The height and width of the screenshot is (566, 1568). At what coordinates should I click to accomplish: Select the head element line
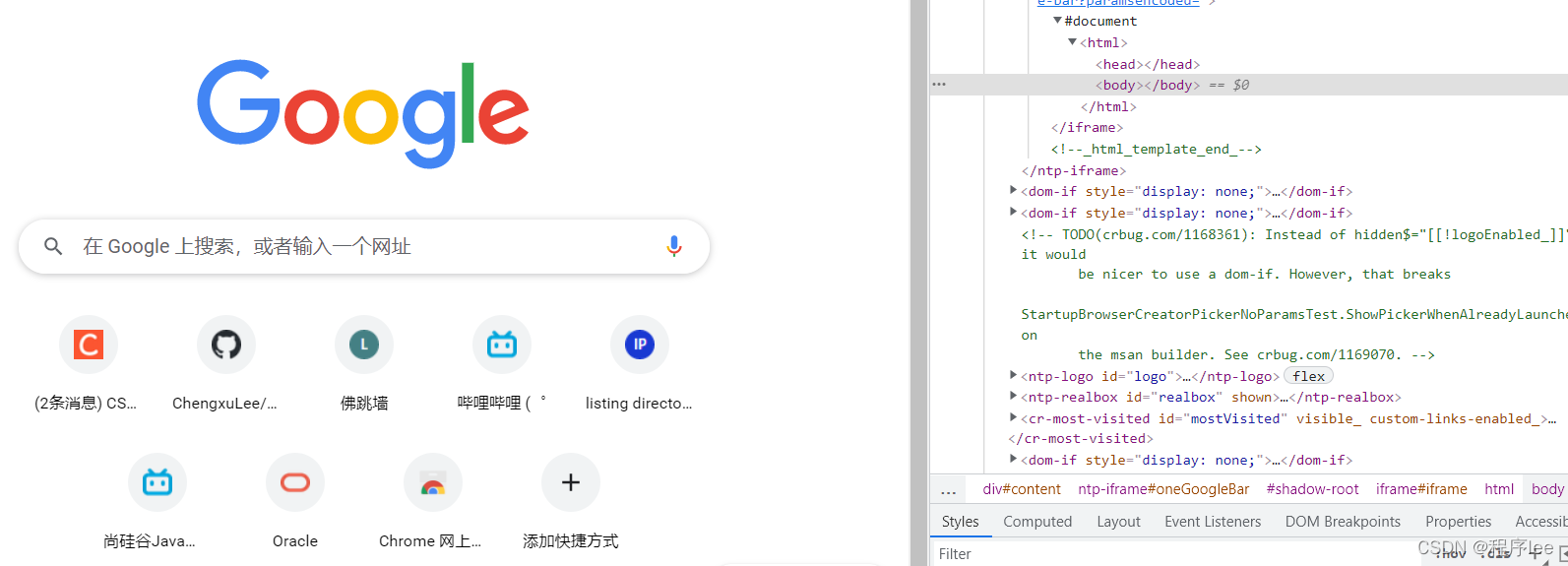pyautogui.click(x=1148, y=64)
